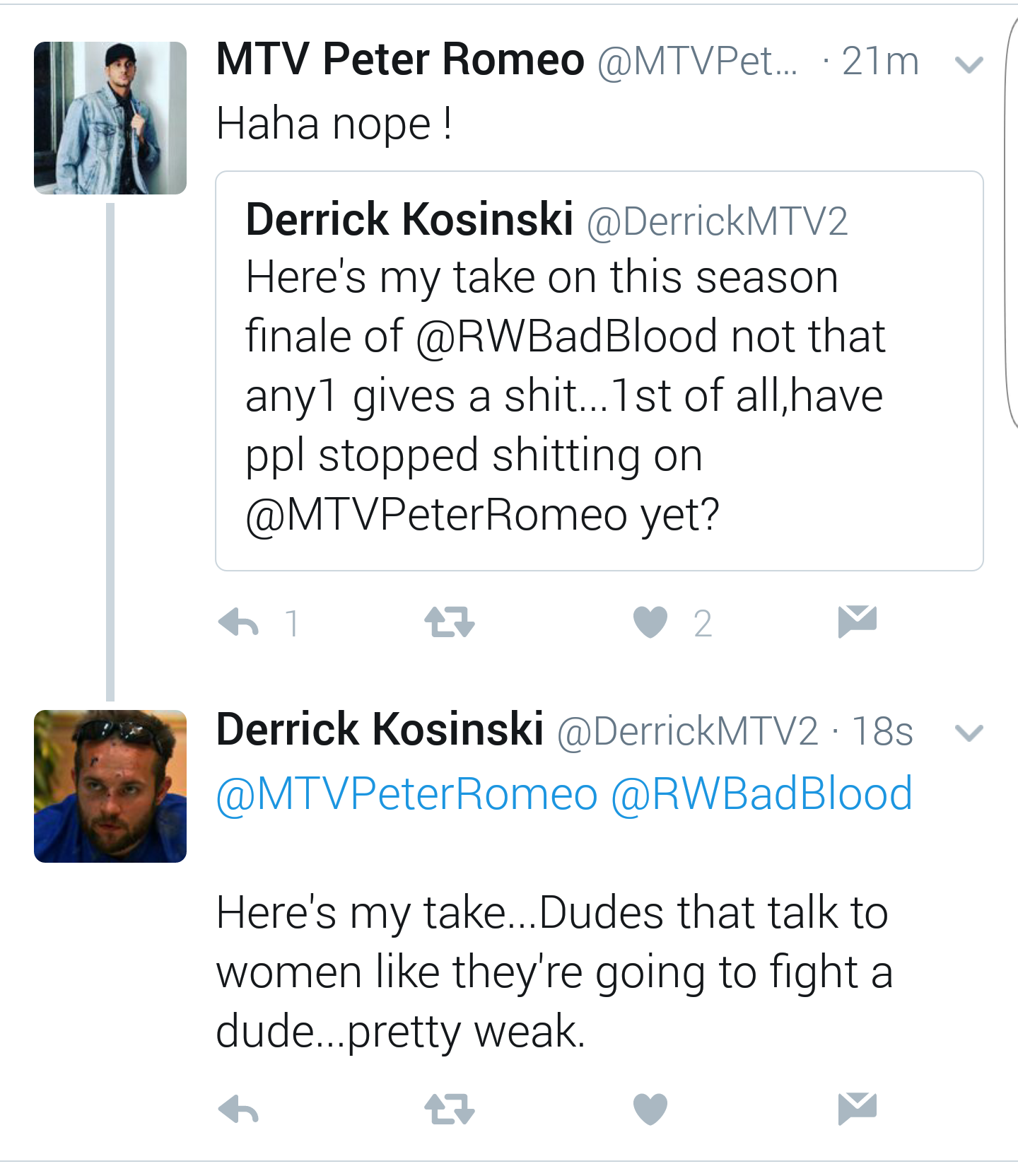
Task: Open the blue @RWBadBlood mention link
Action: 761,794
